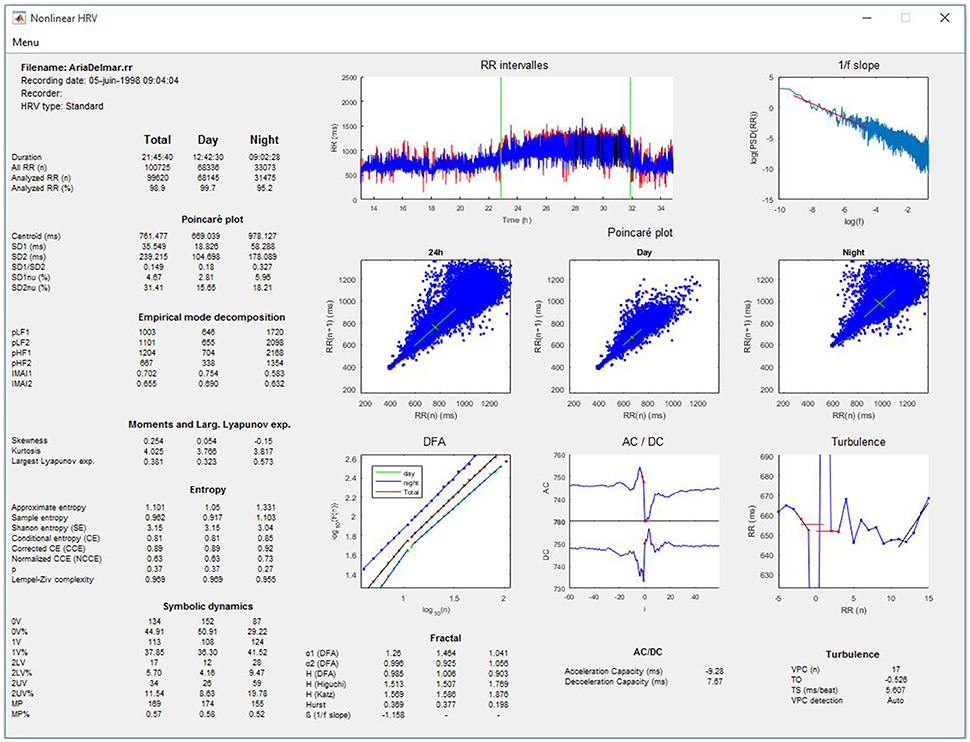Screen dimensions: 970x742
Task: Click the 'Recorder:' label
Action: pos(41,93)
